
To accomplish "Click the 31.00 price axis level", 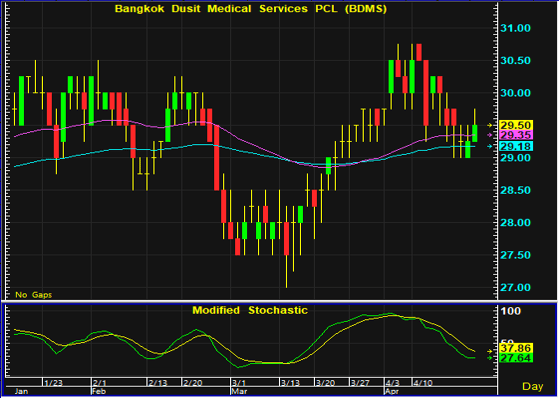I will 516,28.
